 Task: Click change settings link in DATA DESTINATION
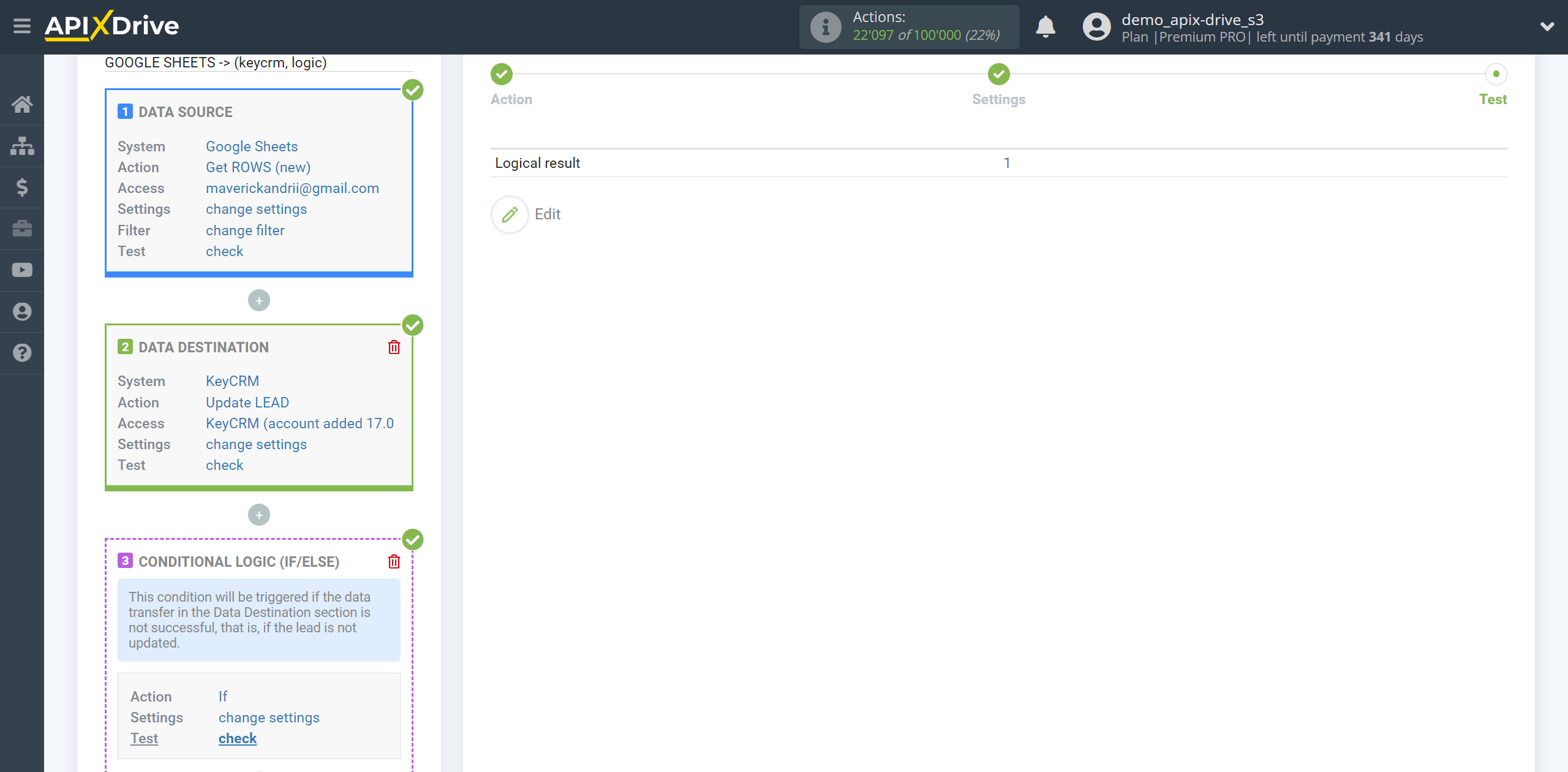click(x=255, y=444)
